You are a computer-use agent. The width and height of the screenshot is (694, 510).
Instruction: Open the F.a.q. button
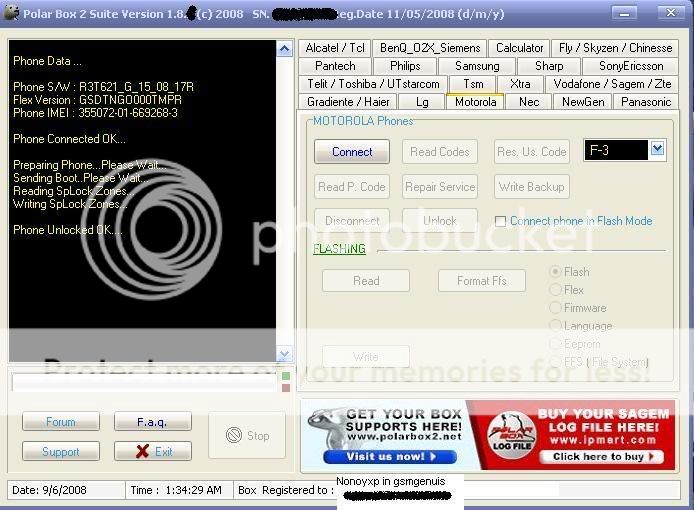coord(153,421)
